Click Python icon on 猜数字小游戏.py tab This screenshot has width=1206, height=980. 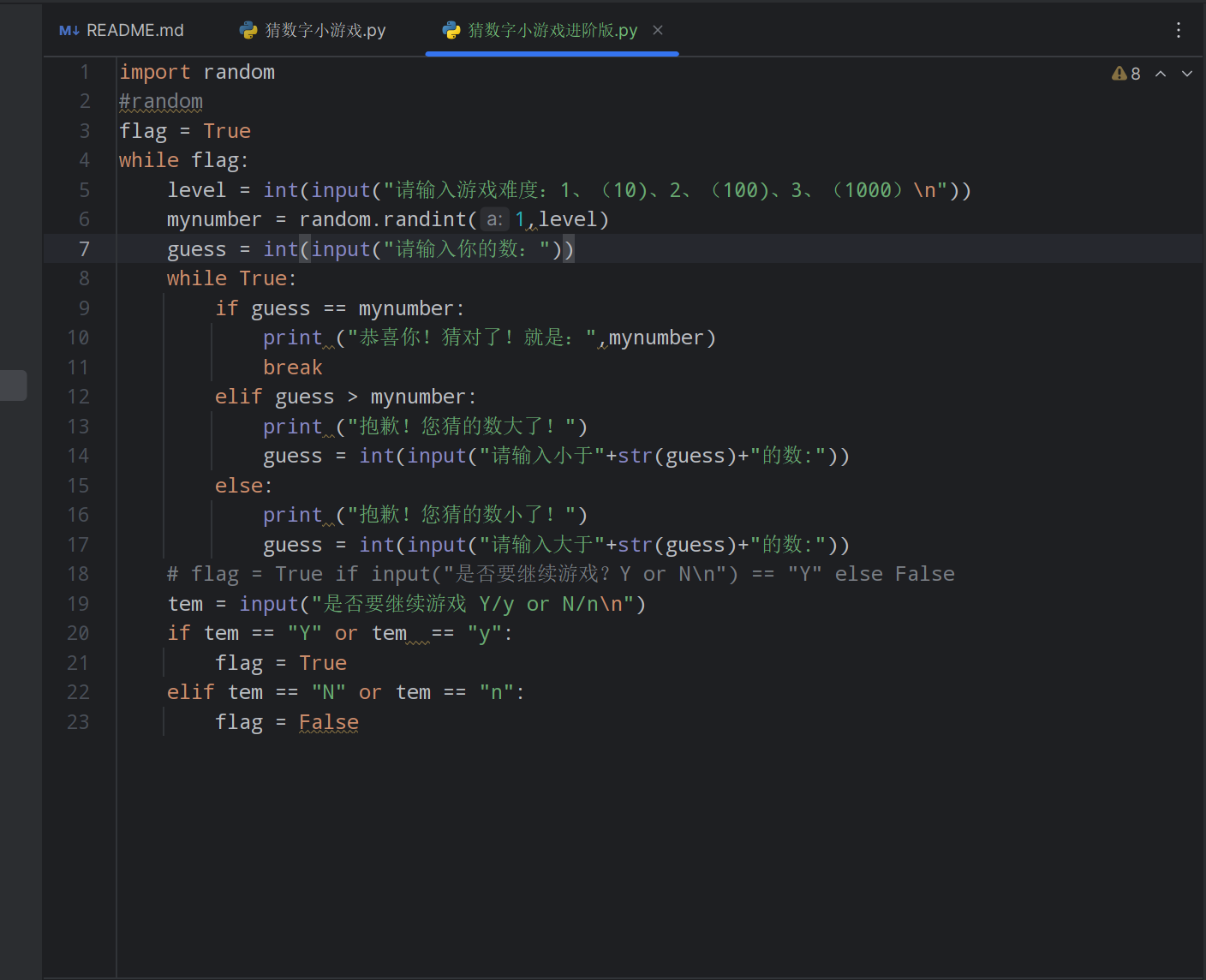coord(248,31)
